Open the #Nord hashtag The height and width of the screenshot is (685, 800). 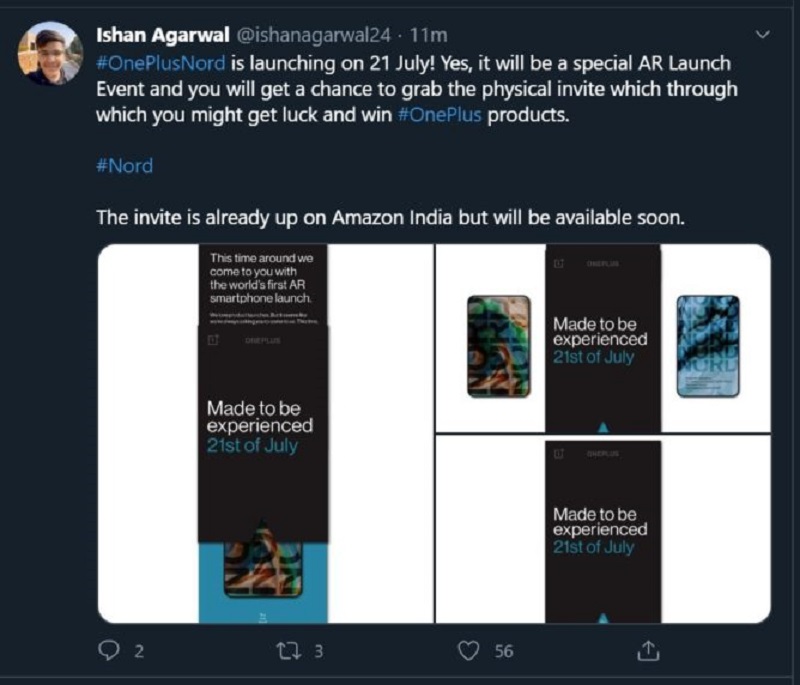click(124, 166)
